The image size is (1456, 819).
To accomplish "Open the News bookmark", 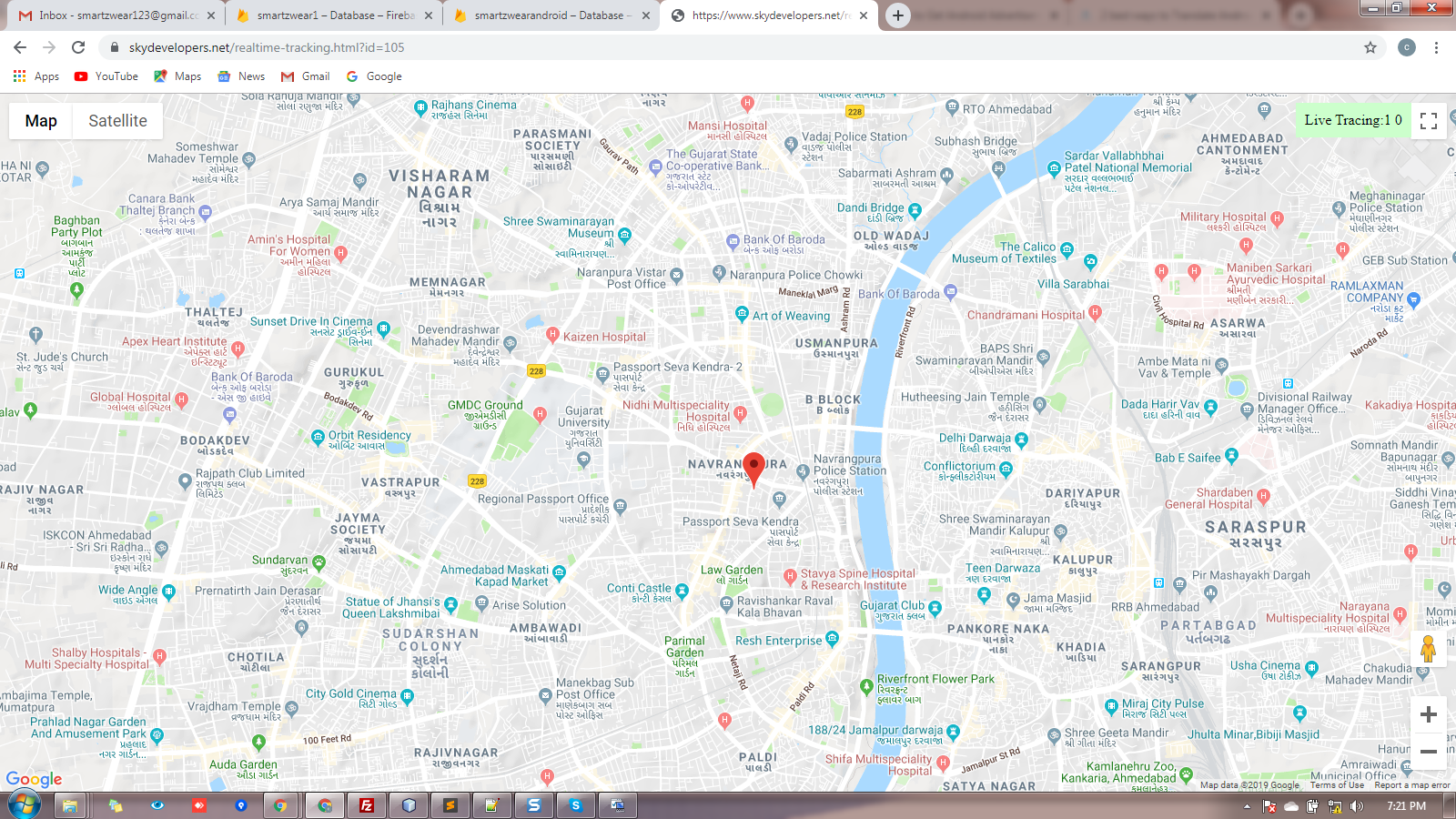I will 241,76.
